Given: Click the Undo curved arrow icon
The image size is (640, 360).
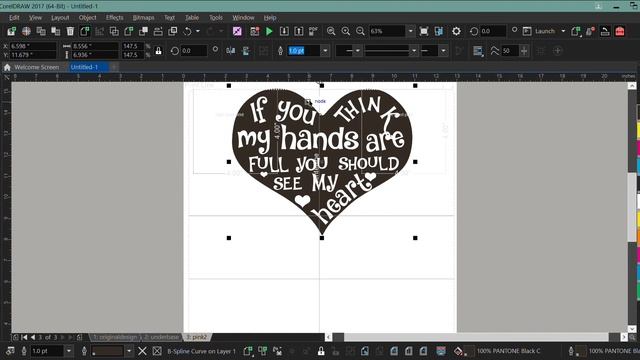Looking at the screenshot, I should [x=187, y=31].
